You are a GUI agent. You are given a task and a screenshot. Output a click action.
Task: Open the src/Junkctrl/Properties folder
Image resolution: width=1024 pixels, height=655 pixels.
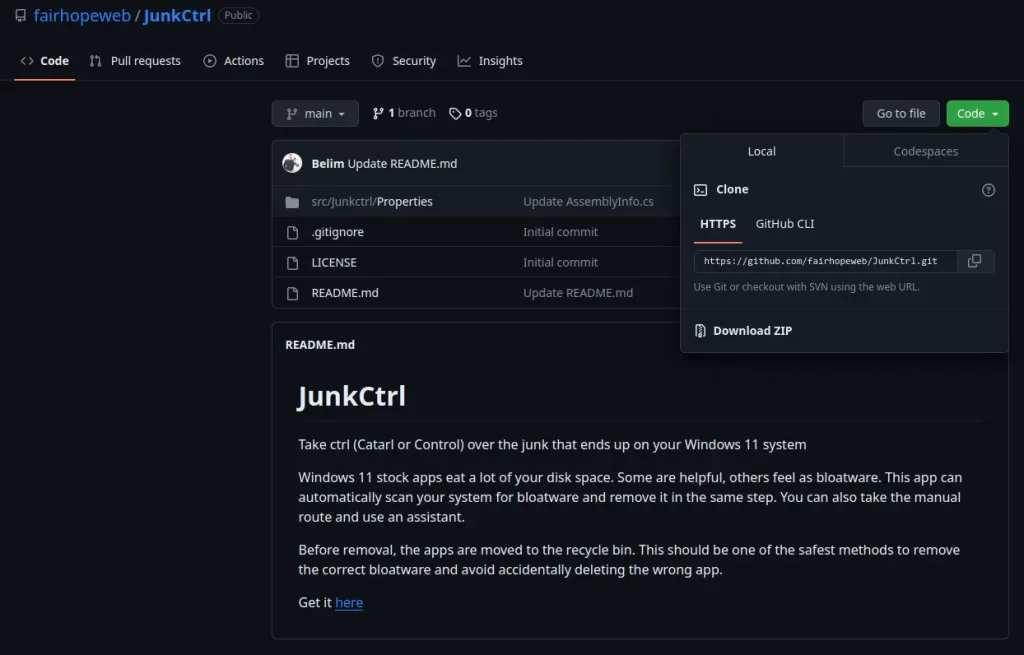[x=372, y=202]
